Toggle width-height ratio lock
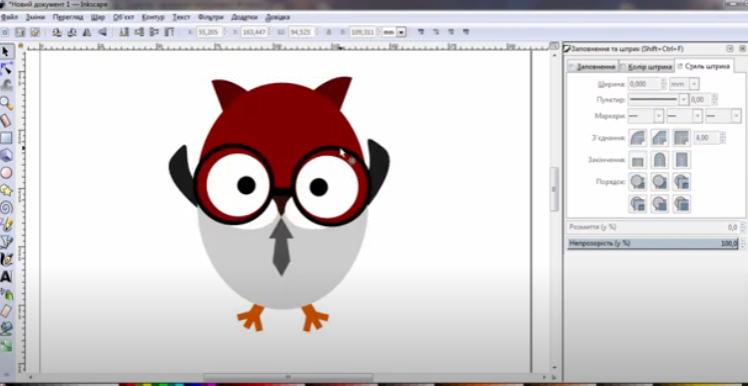The width and height of the screenshot is (748, 386). pos(328,32)
